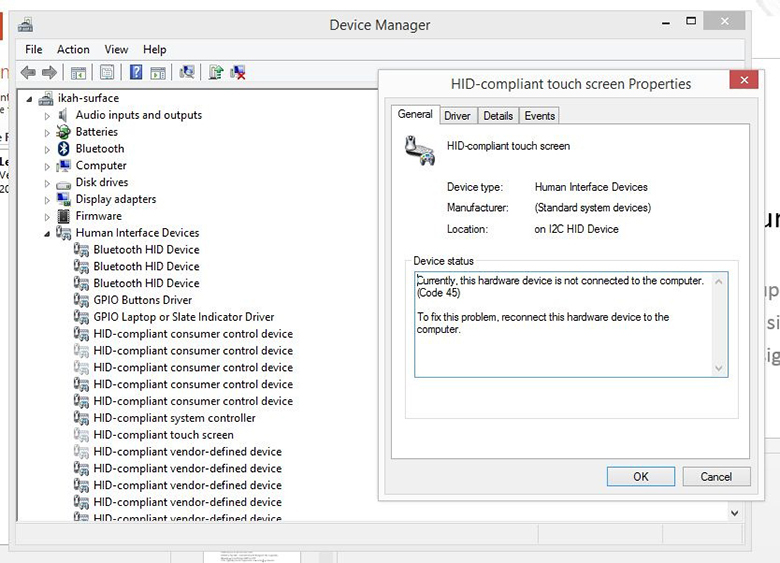Expand the Audio inputs and outputs node
Screen dimensions: 780x563
47,116
